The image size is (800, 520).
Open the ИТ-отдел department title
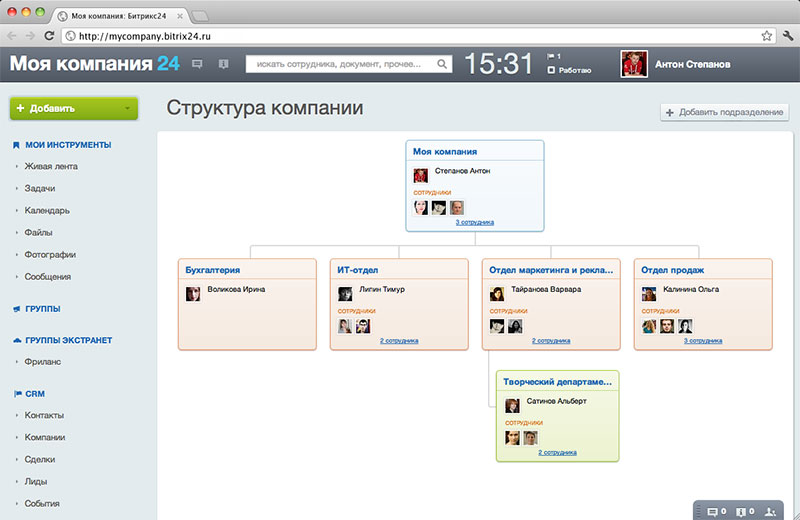(x=358, y=270)
